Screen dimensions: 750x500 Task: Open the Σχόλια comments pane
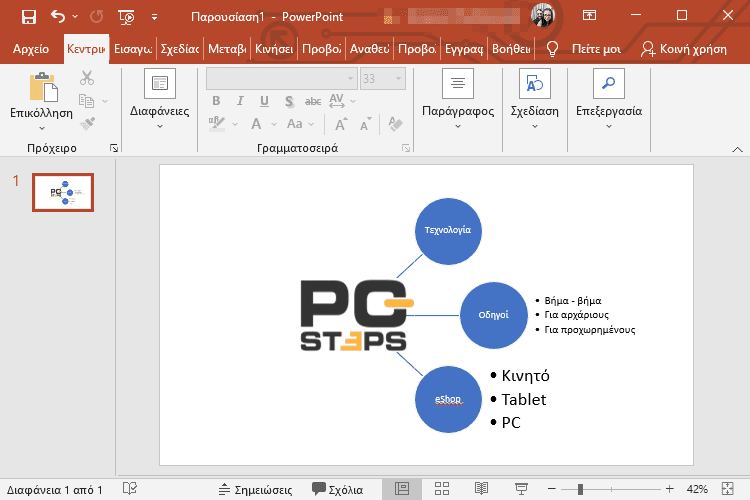click(x=337, y=489)
